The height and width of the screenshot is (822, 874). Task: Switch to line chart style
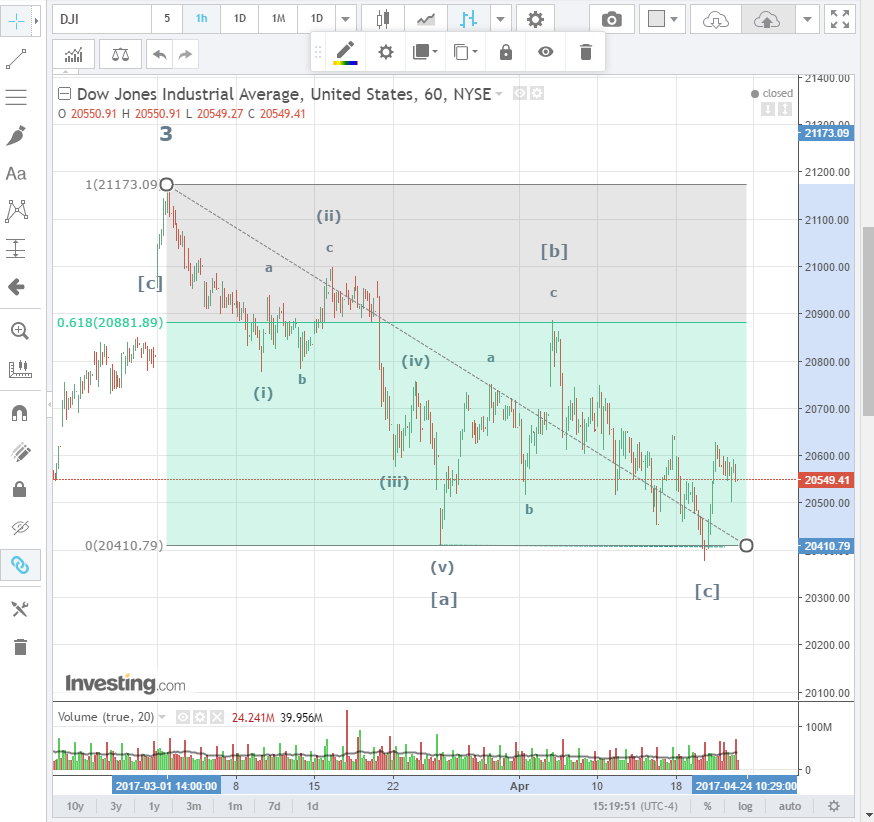(426, 20)
